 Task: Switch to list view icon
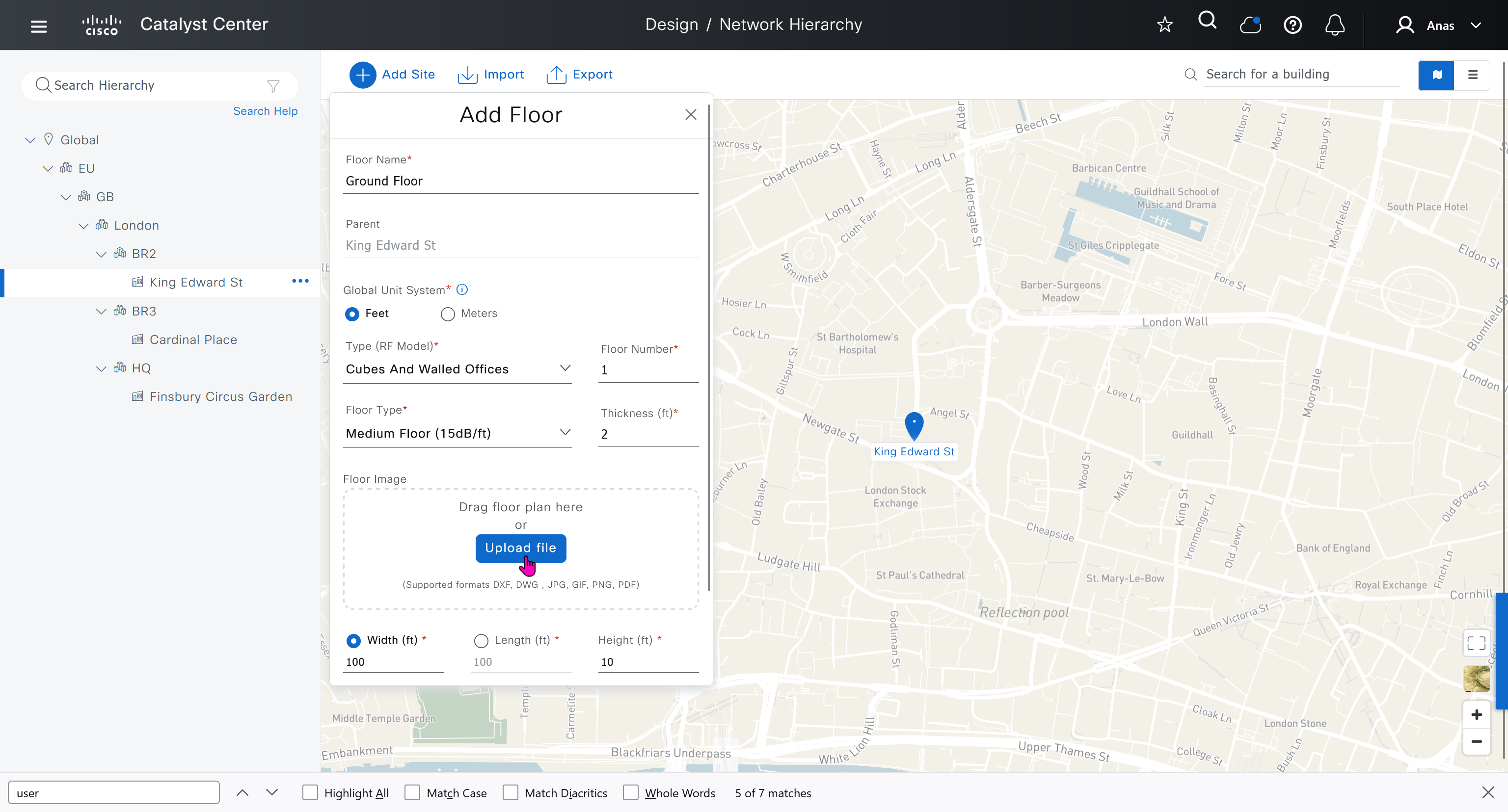pos(1472,75)
